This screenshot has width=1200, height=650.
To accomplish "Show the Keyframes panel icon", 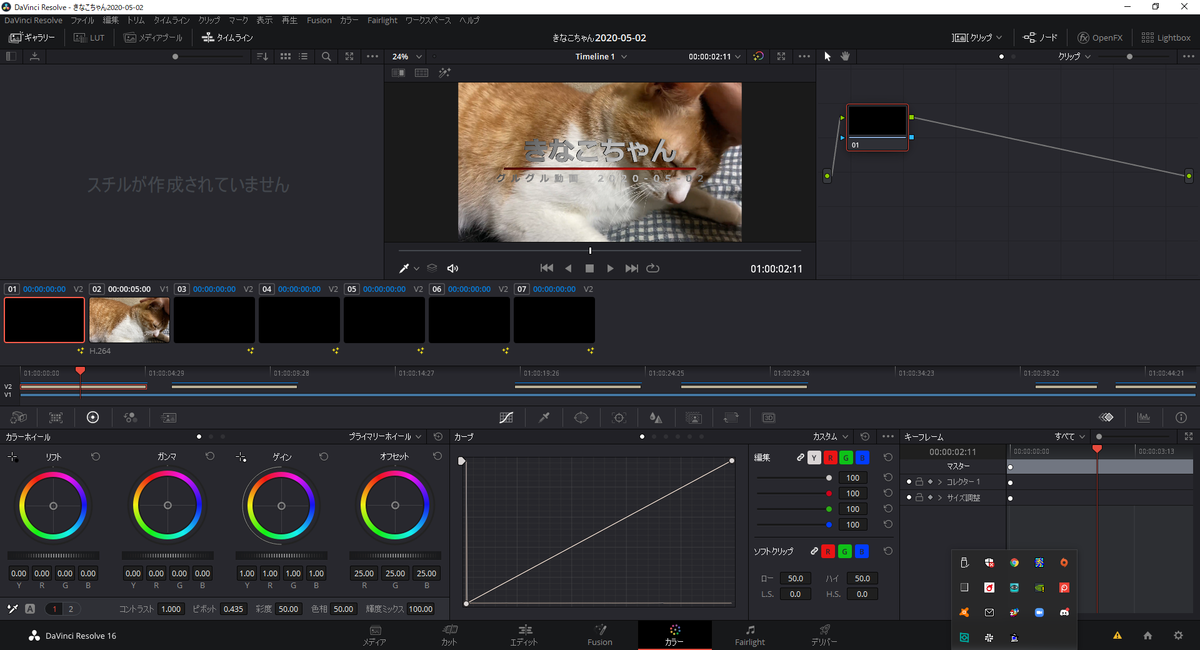I will click(x=1107, y=417).
